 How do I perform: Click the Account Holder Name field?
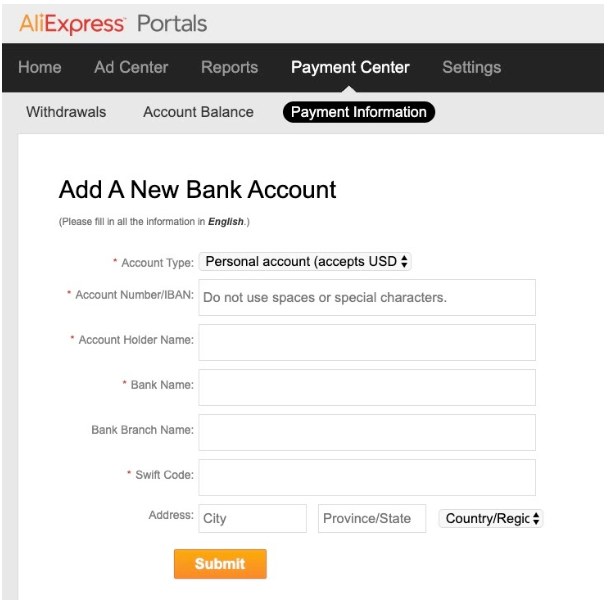click(367, 343)
